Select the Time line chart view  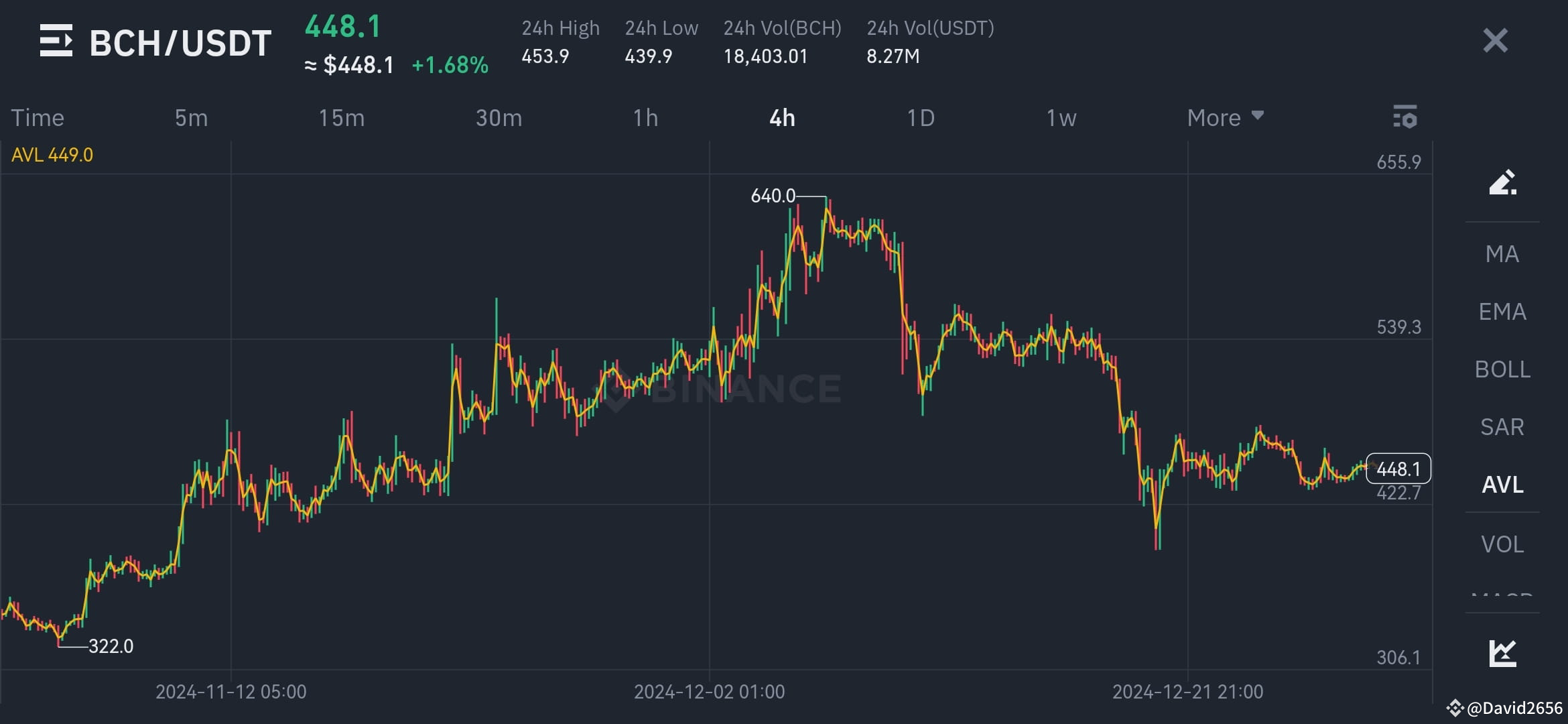(x=38, y=118)
